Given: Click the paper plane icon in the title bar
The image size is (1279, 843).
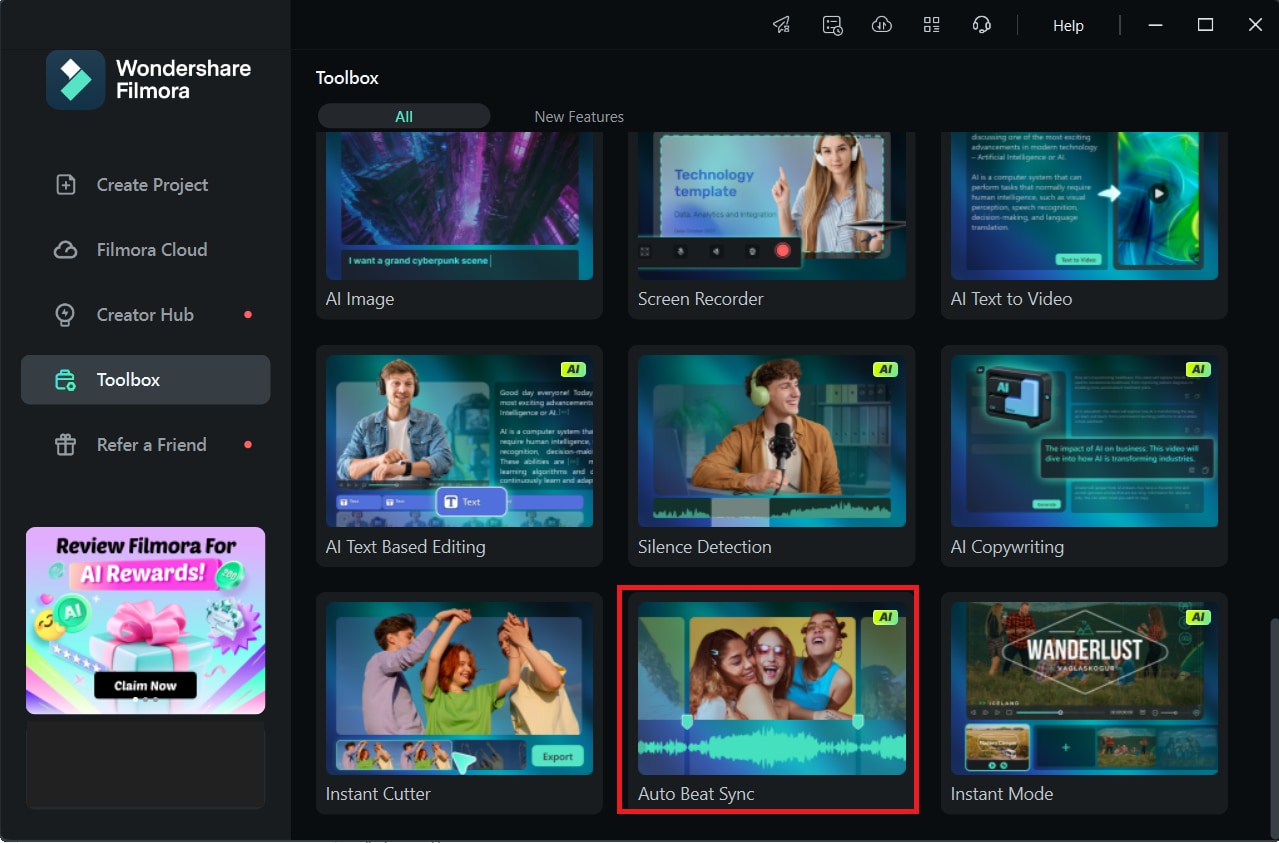Looking at the screenshot, I should click(x=782, y=25).
